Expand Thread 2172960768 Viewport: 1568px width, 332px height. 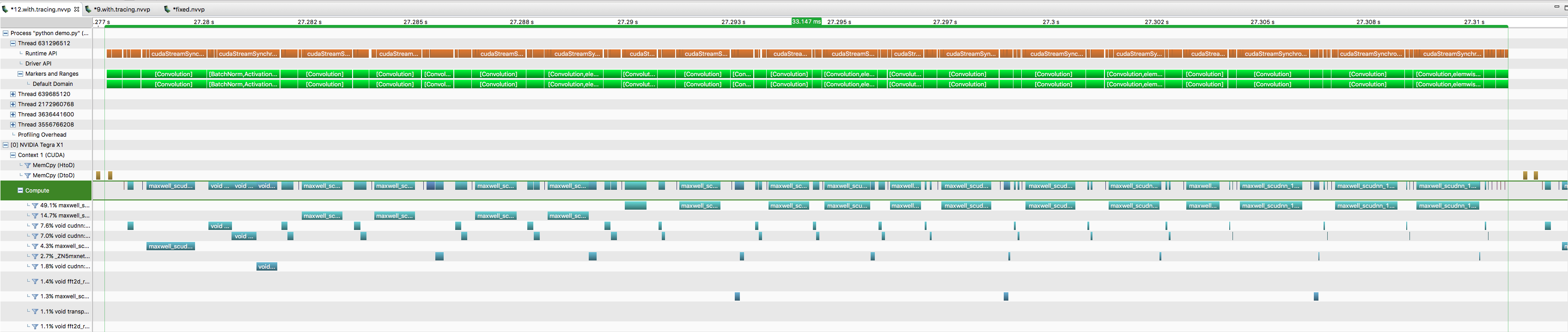point(13,104)
